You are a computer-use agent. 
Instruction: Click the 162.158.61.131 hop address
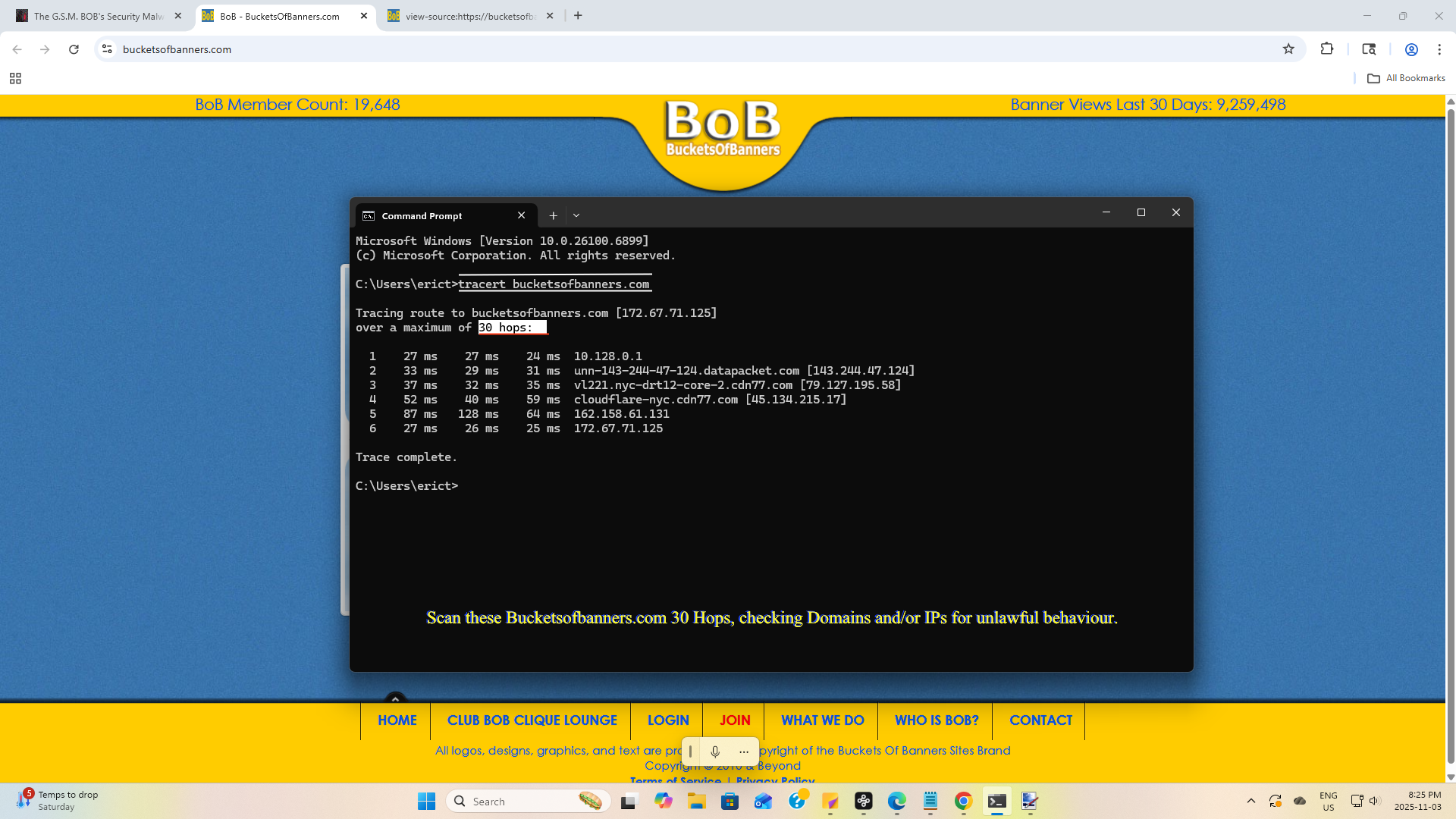622,414
